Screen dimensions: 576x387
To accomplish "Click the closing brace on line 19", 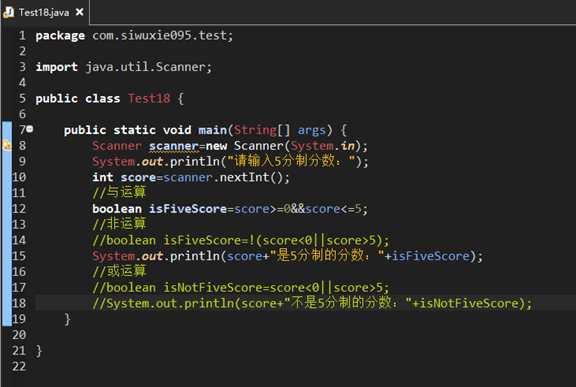I will [68, 319].
